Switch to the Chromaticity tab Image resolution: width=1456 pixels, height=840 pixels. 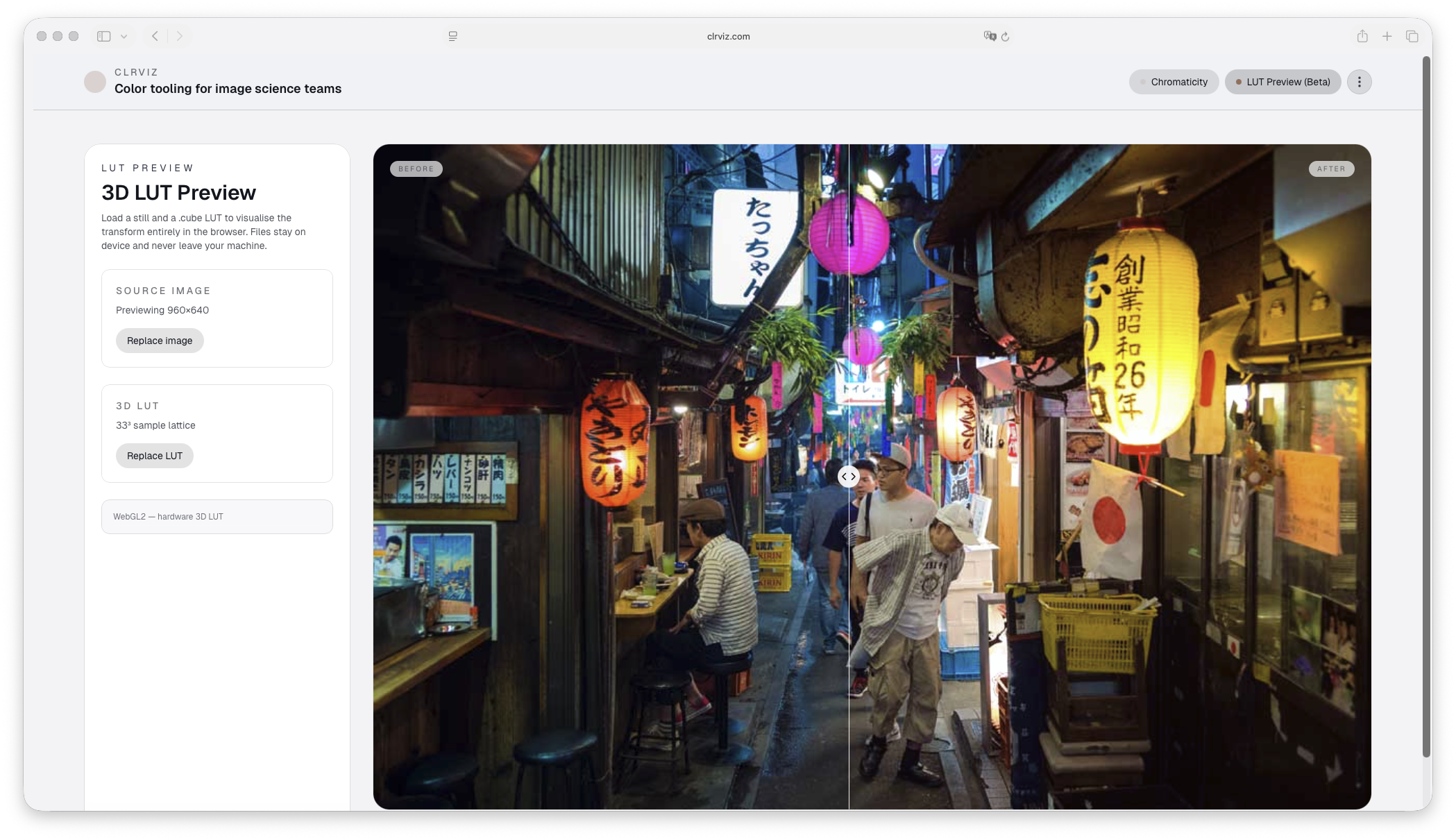(1174, 81)
